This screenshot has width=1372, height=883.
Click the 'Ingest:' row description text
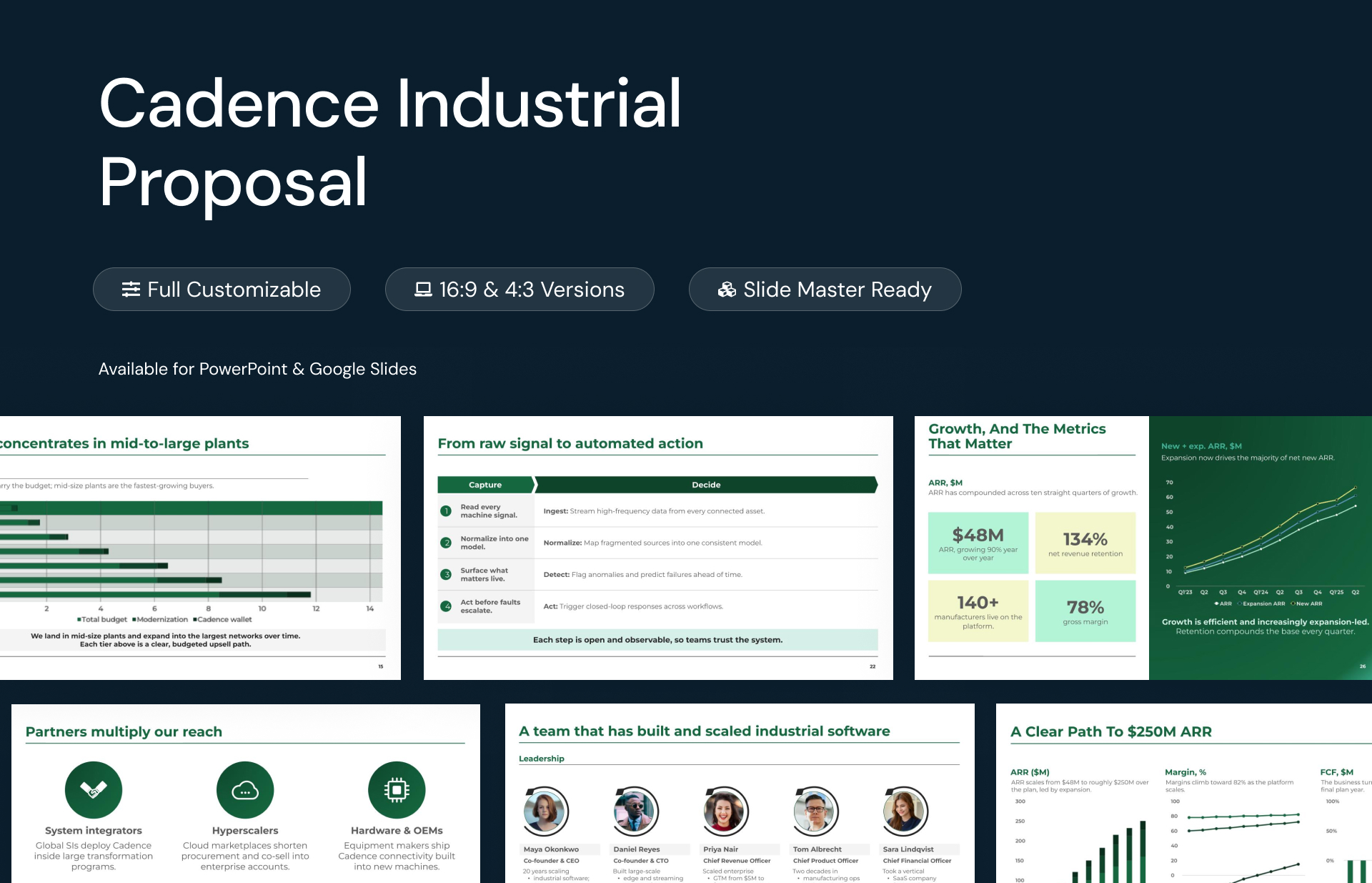654,511
